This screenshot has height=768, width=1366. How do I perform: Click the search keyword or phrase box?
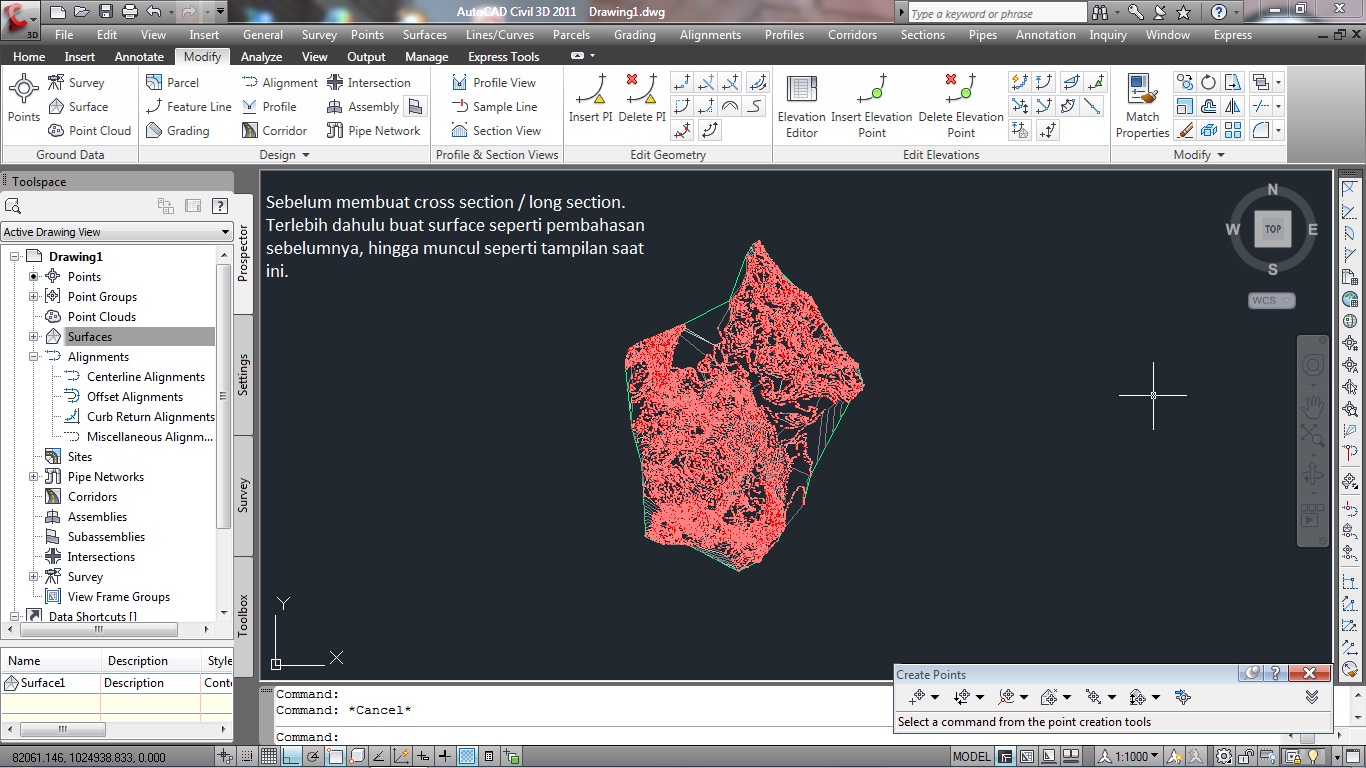point(997,13)
